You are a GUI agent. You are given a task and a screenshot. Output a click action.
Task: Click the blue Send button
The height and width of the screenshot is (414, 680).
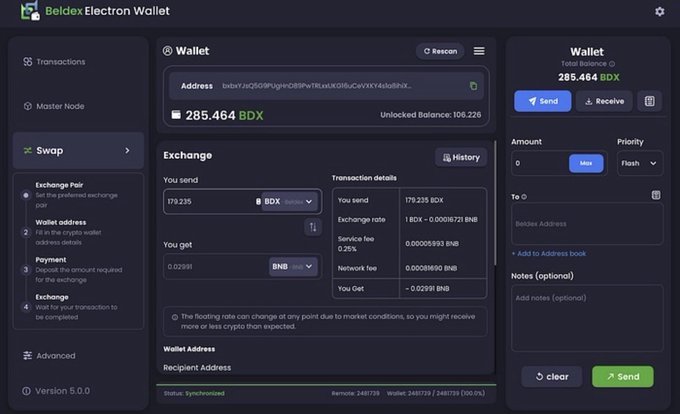coord(543,101)
